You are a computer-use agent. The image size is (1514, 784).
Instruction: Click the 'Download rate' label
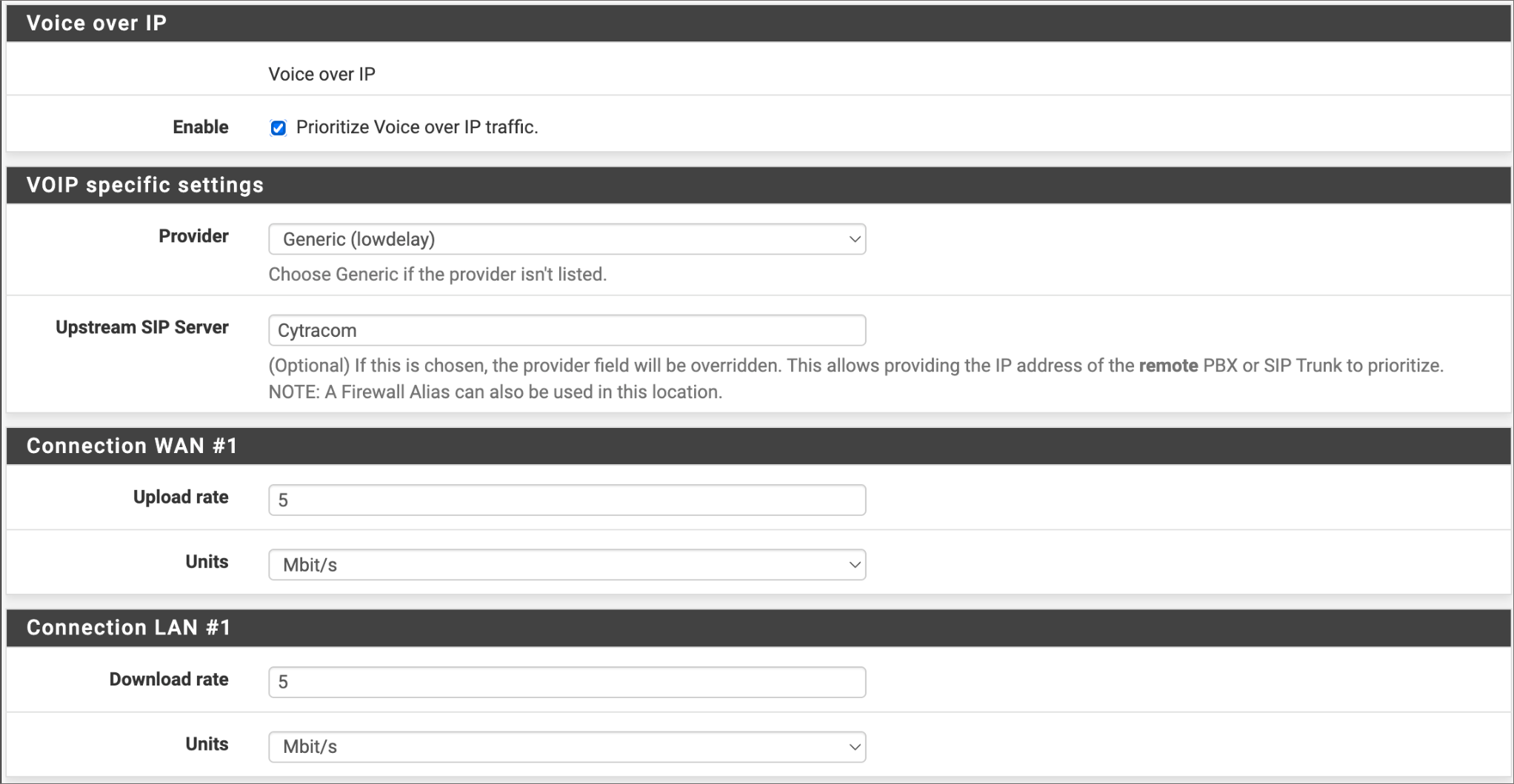point(169,679)
